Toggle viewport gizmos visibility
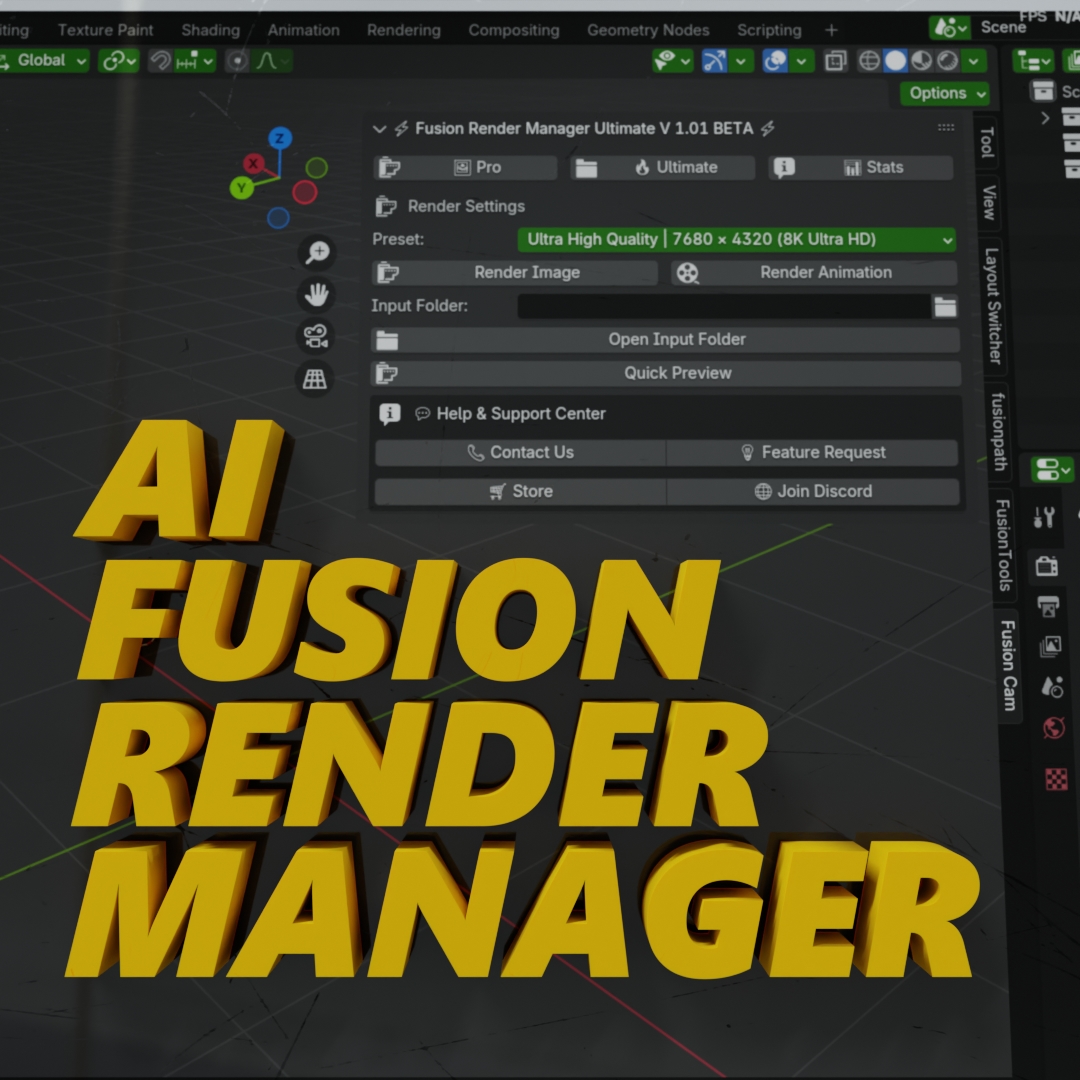Viewport: 1080px width, 1080px height. pyautogui.click(x=714, y=61)
